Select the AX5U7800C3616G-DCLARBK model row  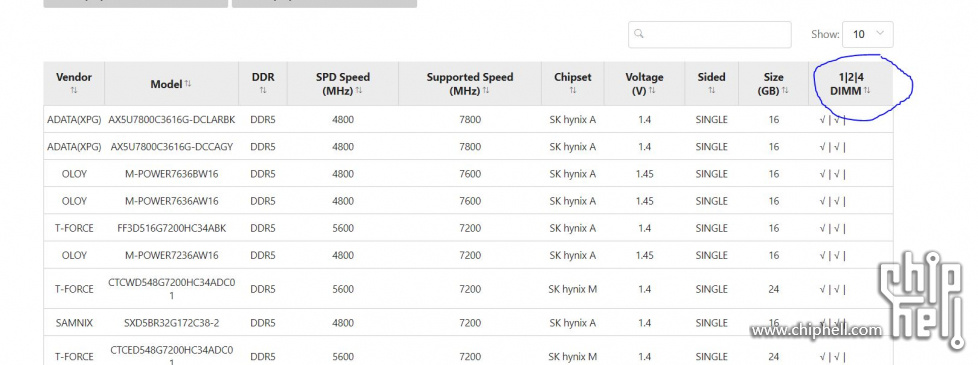[468, 119]
